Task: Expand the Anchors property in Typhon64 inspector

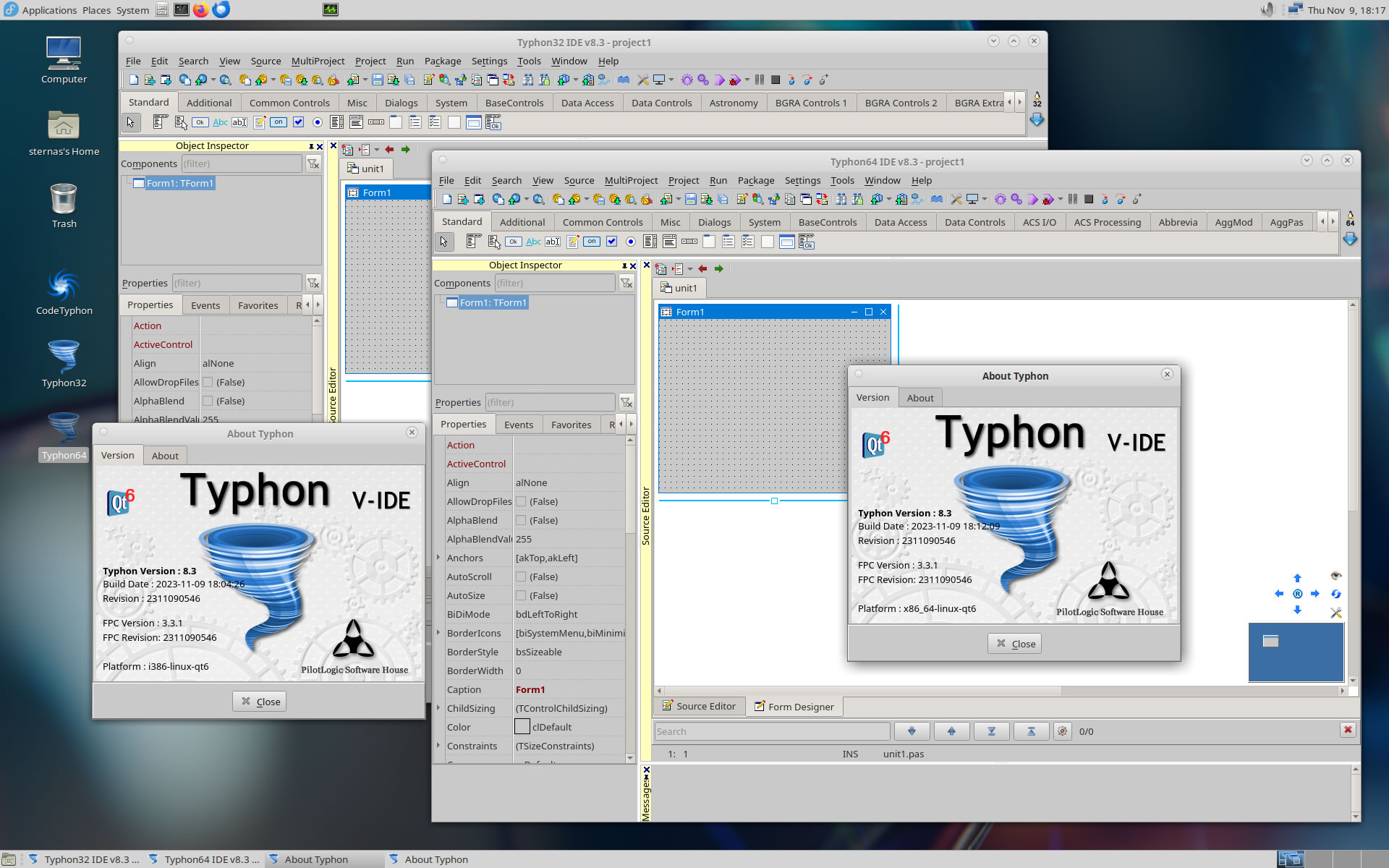Action: [438, 558]
